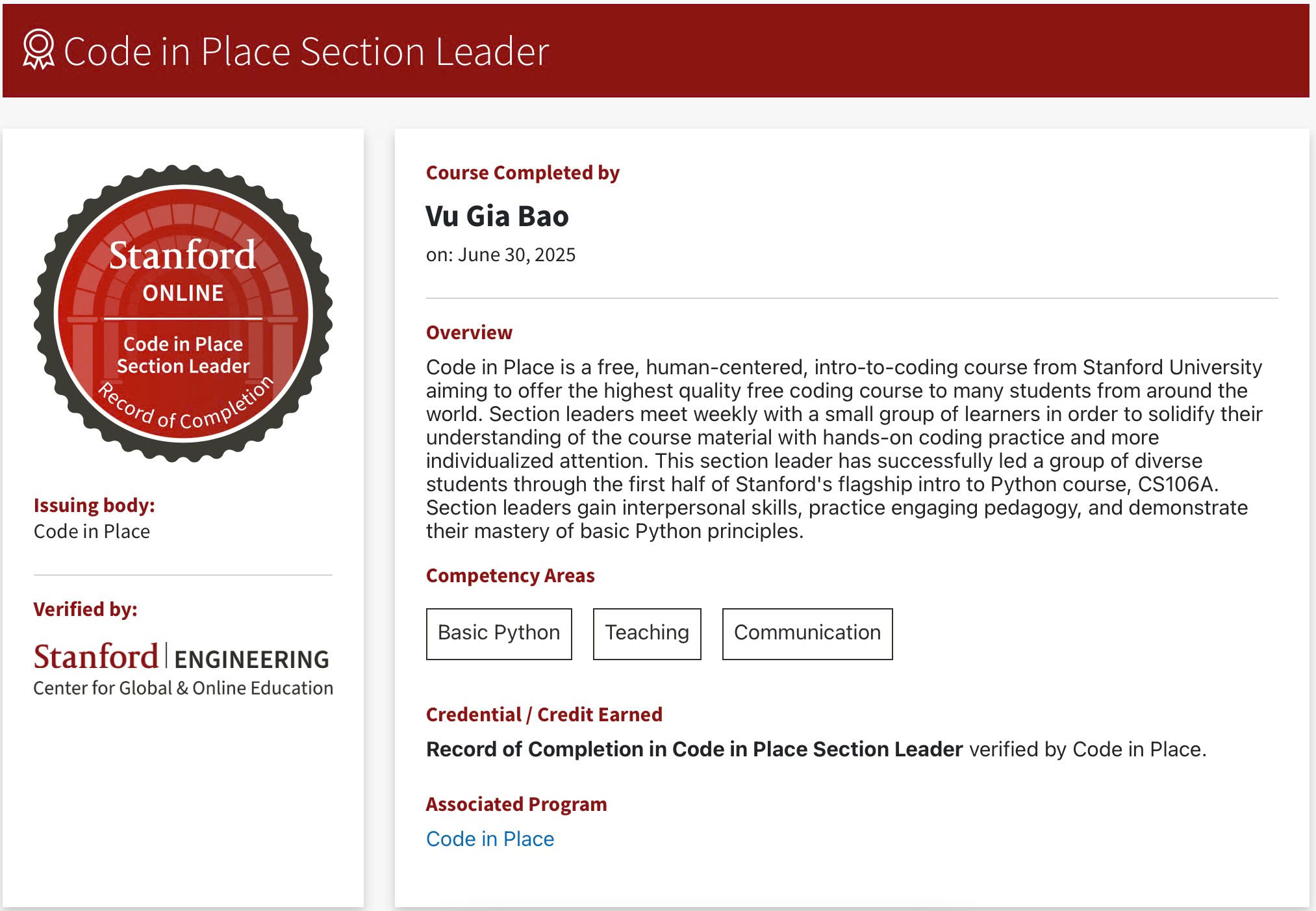Click the ONLINE label inside the badge
1316x911 pixels.
click(183, 292)
